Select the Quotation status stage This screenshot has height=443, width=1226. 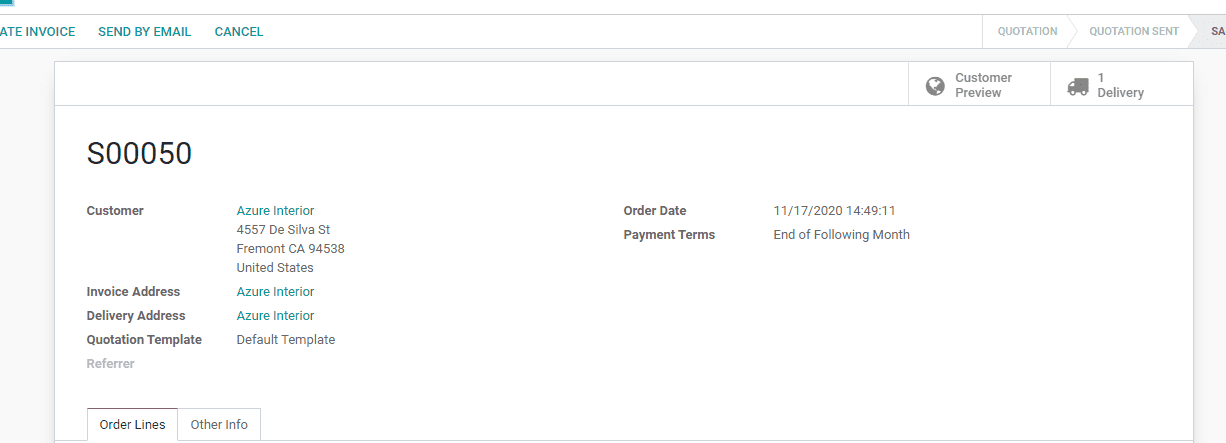1027,32
